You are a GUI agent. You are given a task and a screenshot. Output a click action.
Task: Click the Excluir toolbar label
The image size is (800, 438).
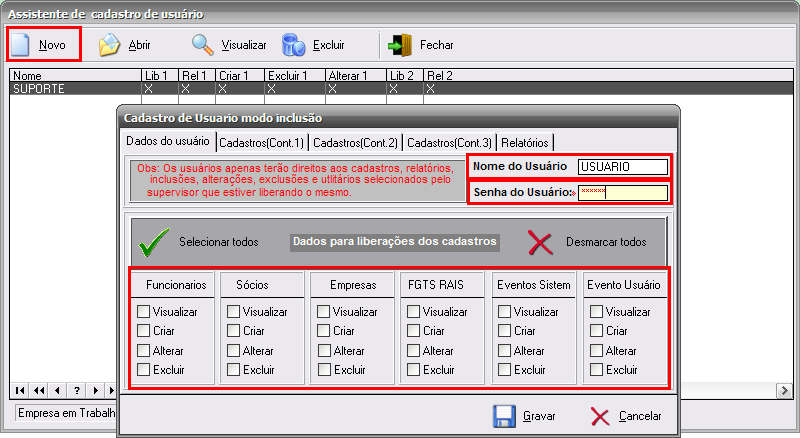(x=329, y=45)
